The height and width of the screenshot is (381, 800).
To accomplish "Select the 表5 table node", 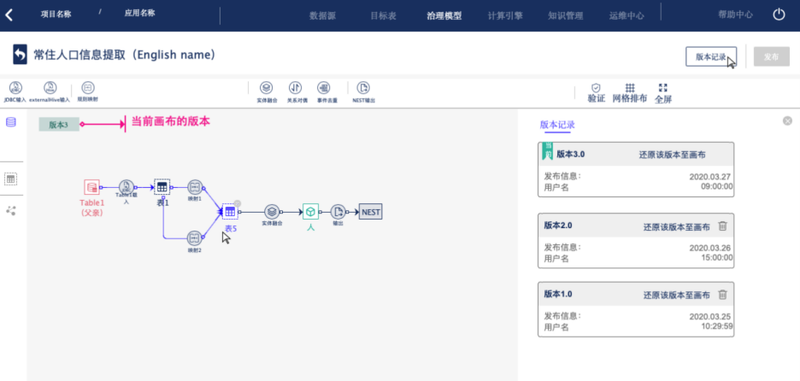I will tap(230, 211).
